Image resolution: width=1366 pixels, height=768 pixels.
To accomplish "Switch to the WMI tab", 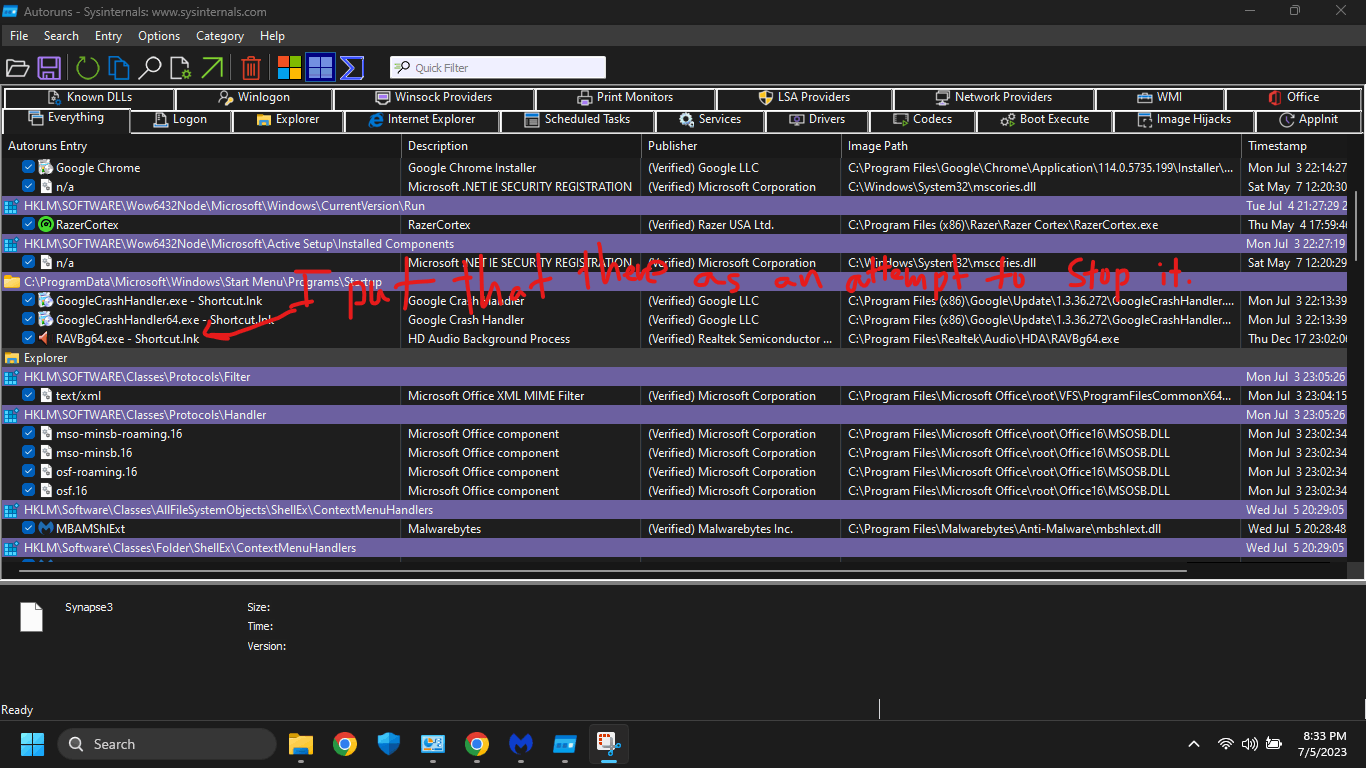I will click(1160, 97).
